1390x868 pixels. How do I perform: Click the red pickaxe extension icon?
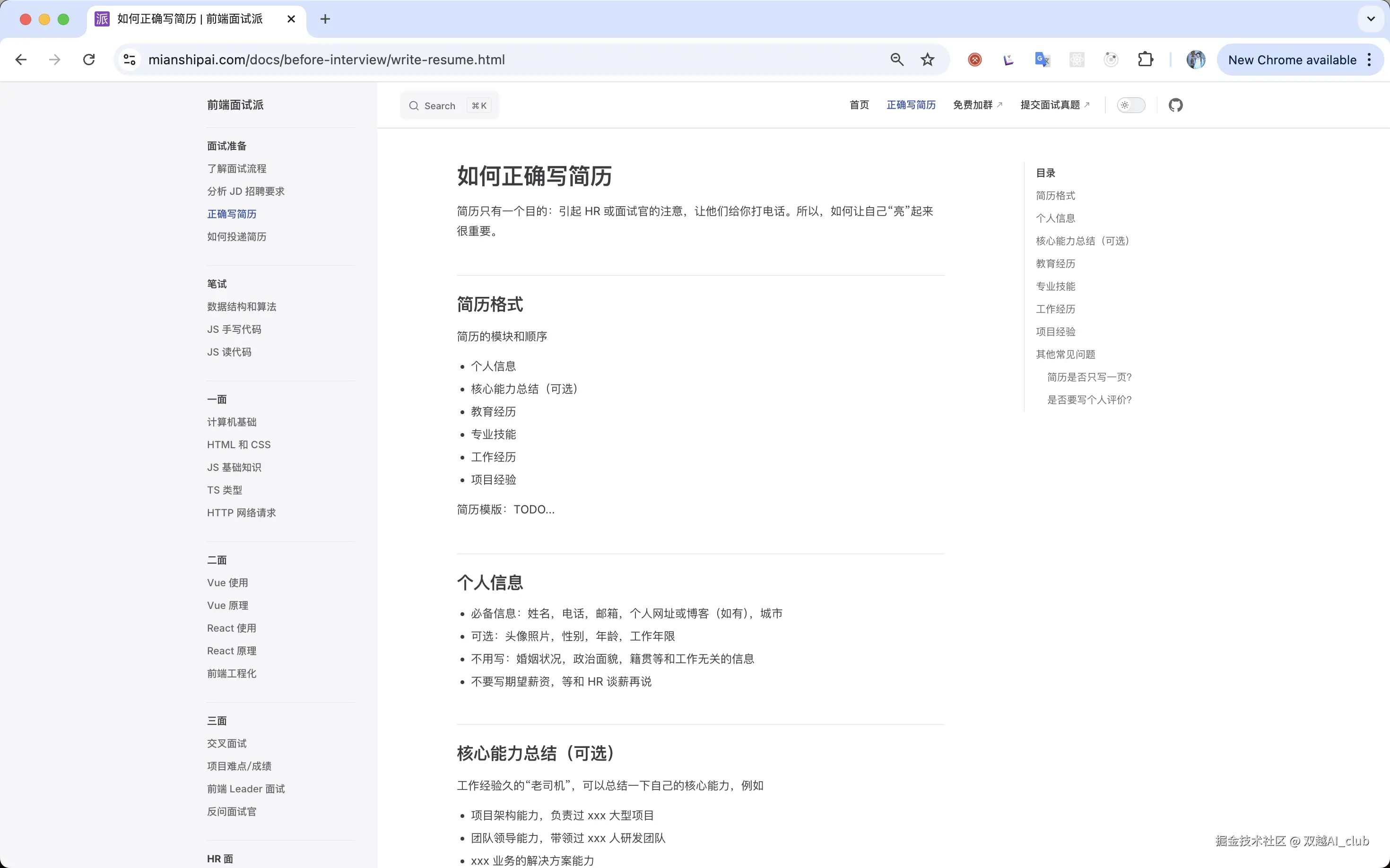(974, 59)
